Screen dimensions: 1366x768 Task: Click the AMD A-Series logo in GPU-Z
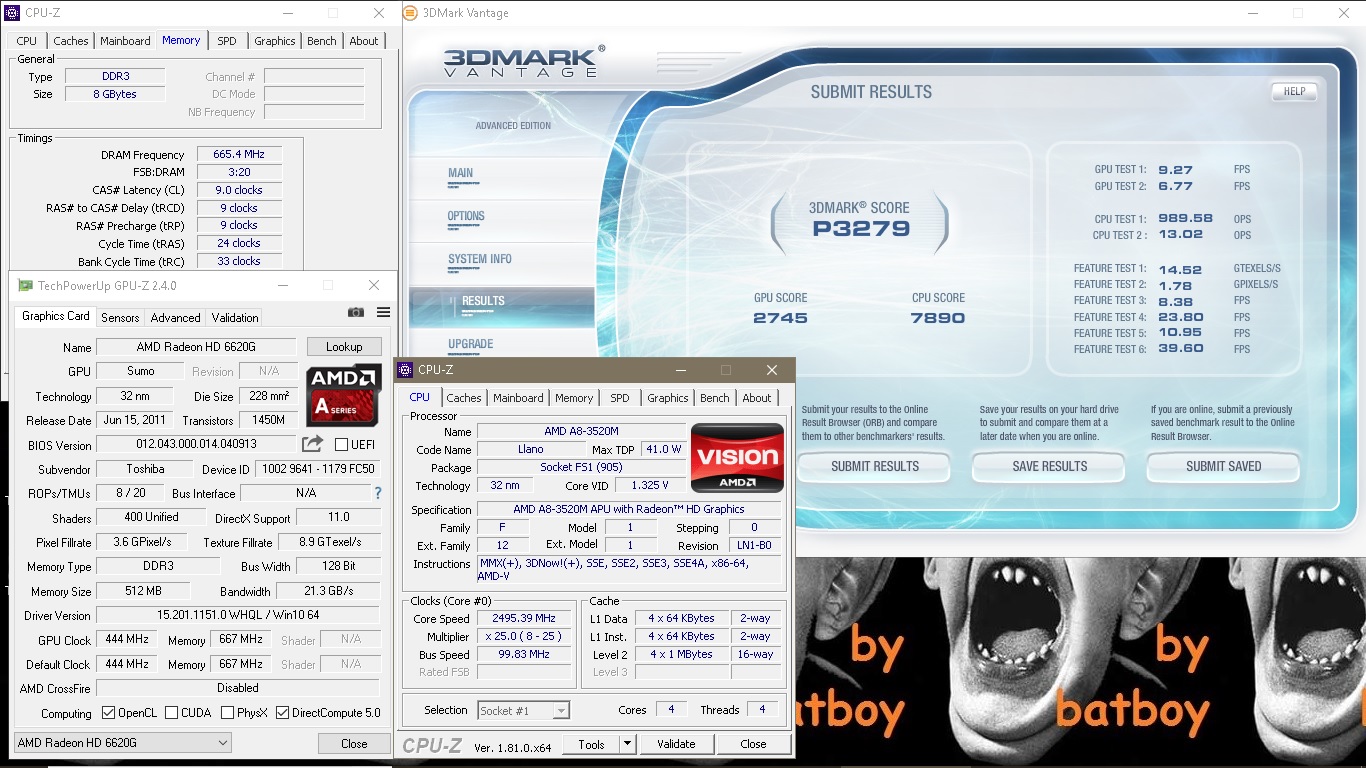(x=344, y=393)
